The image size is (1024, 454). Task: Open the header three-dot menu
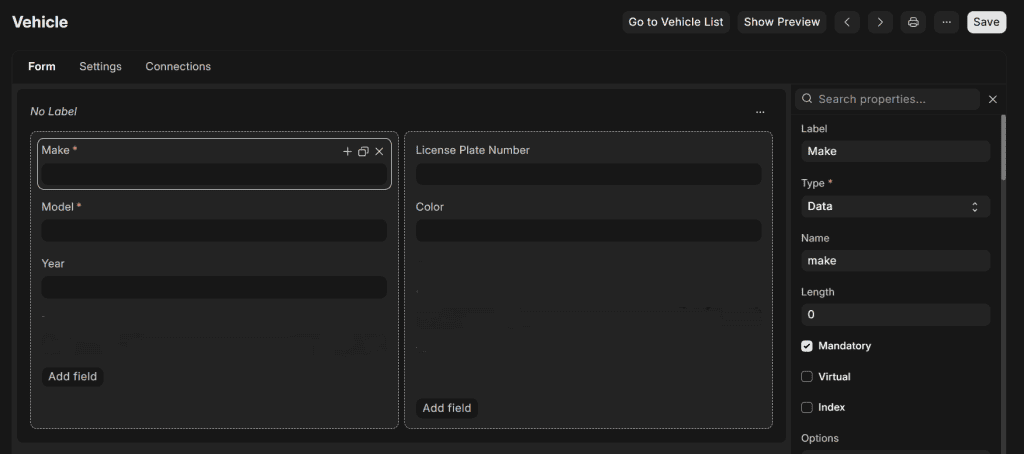[x=946, y=22]
